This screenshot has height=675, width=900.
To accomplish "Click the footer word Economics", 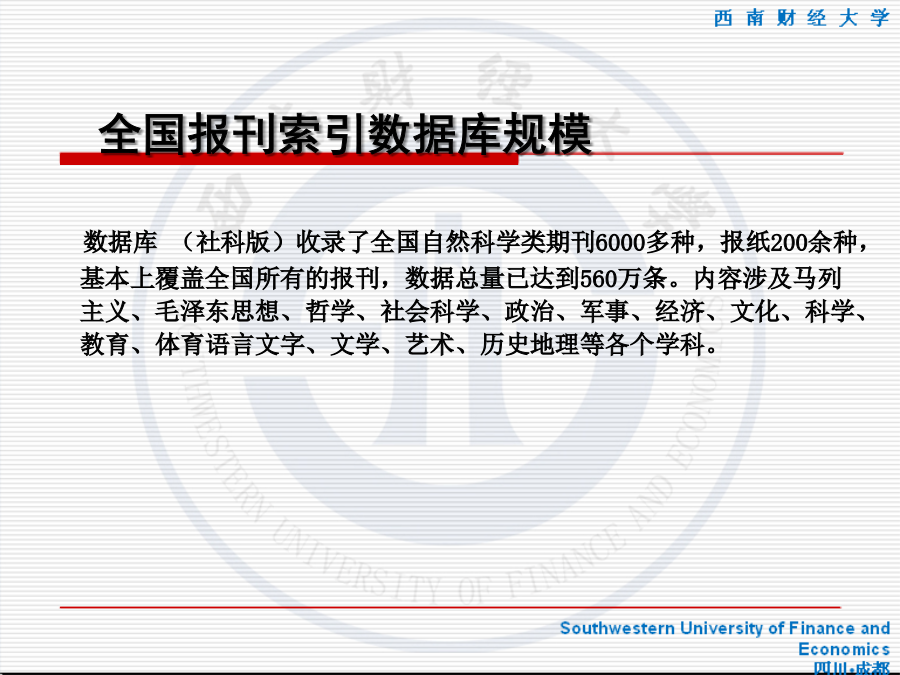I will coord(844,649).
